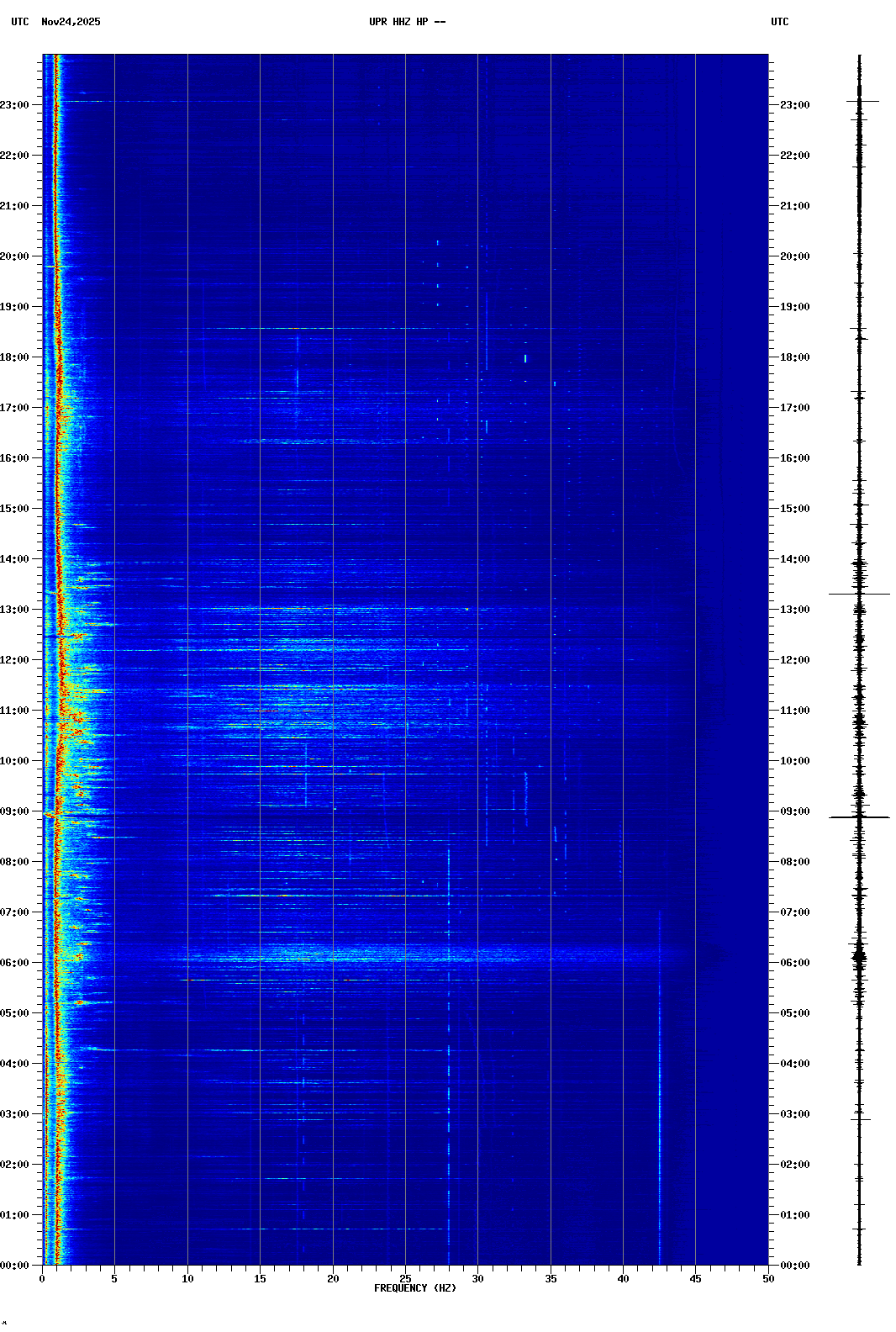This screenshot has height=1332, width=896.
Task: Click the Nov24,2025 date label
Action: coord(71,22)
